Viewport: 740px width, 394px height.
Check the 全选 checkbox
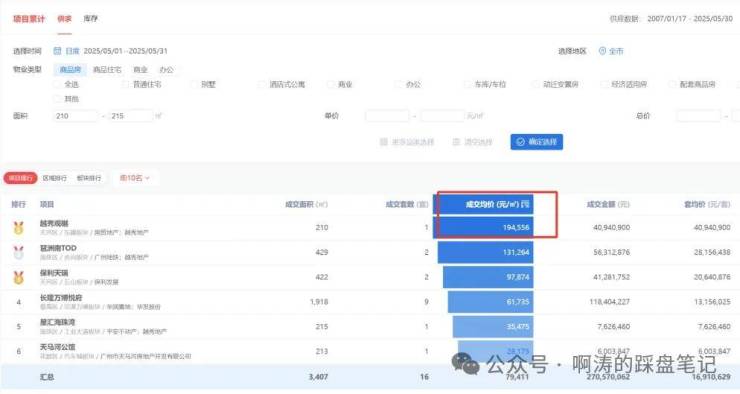[x=58, y=84]
